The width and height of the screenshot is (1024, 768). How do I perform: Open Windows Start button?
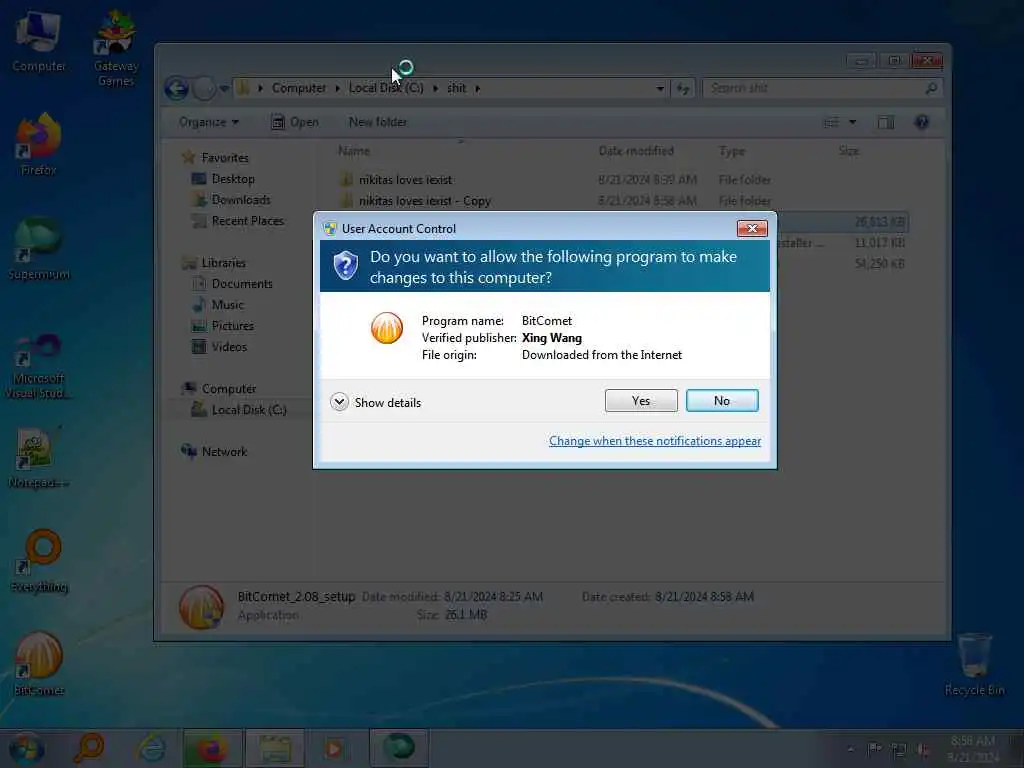[27, 748]
